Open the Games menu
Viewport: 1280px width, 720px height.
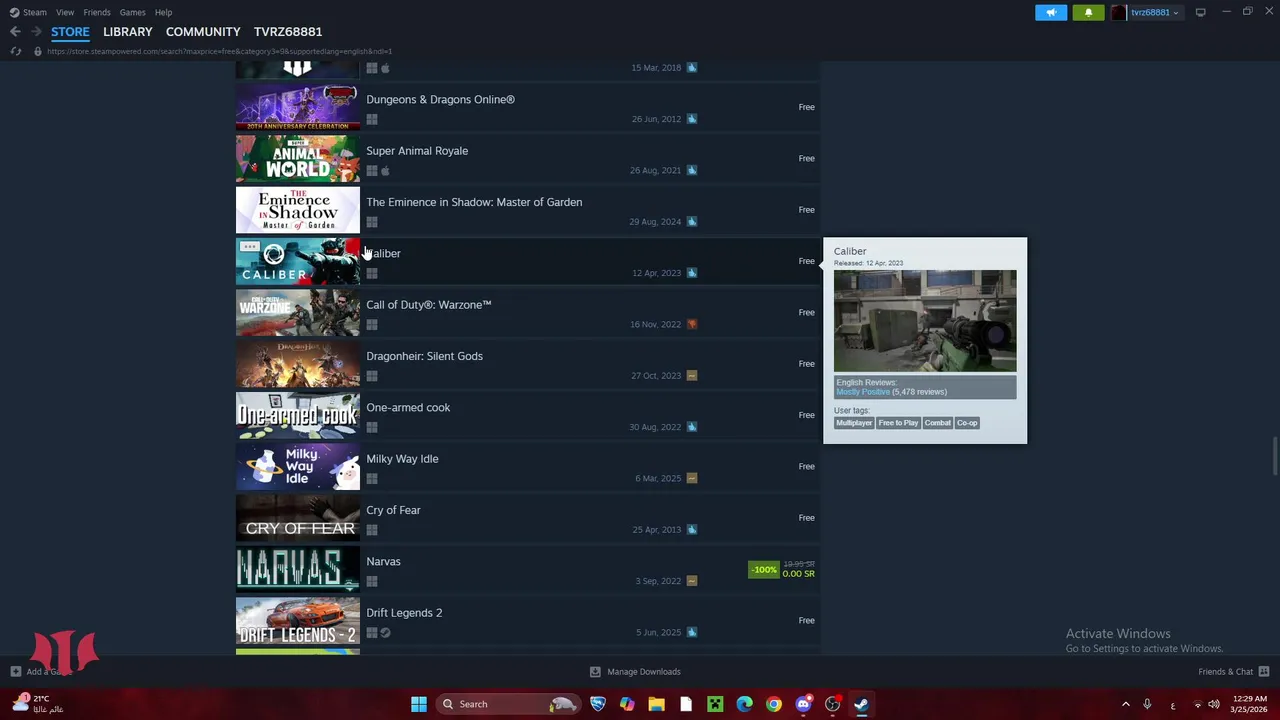click(132, 12)
